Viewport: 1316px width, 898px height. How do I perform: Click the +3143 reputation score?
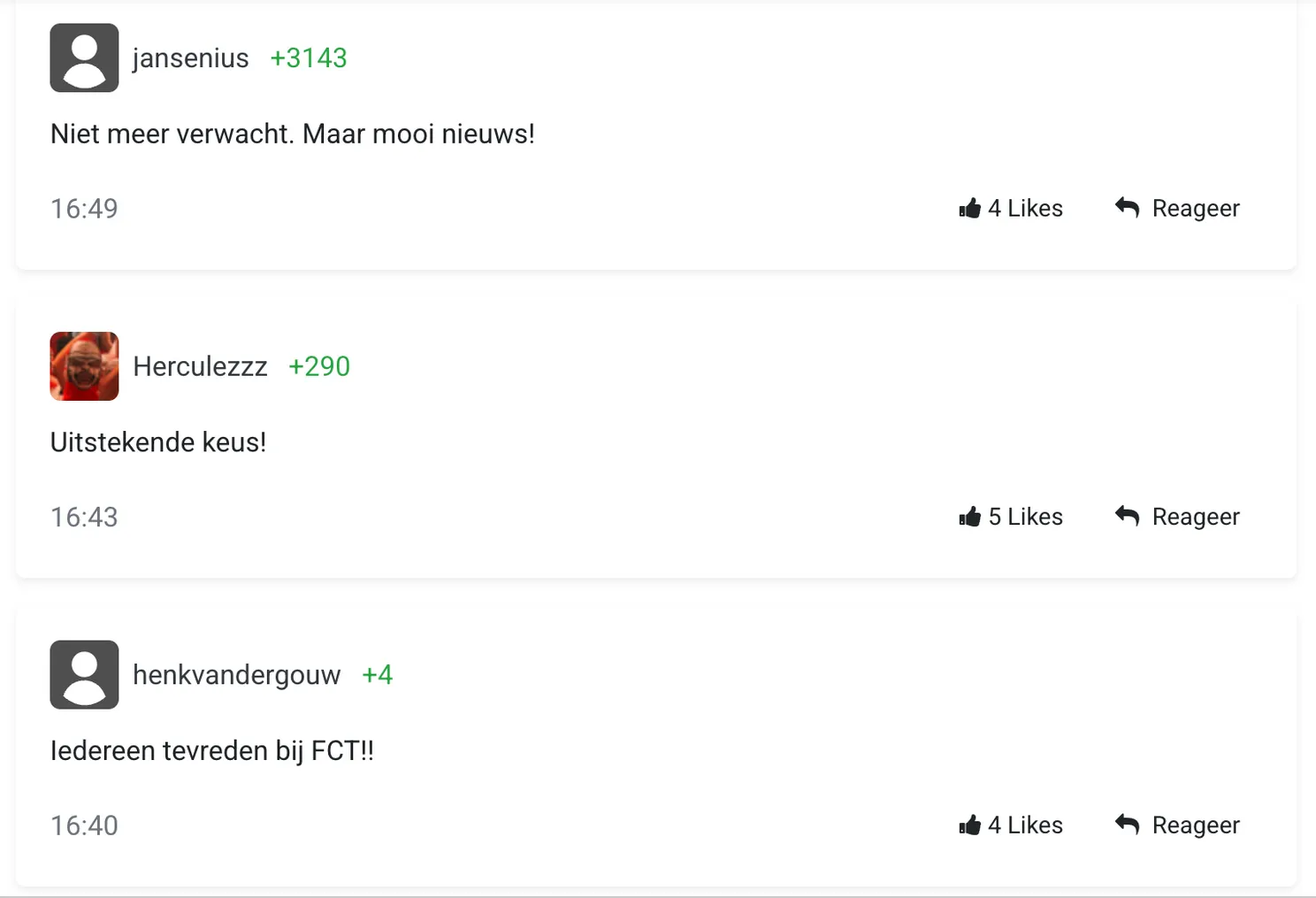coord(309,58)
